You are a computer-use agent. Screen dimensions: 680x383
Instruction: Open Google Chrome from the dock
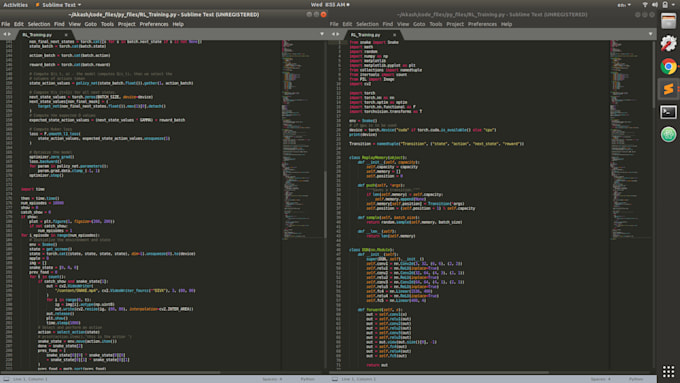click(668, 66)
